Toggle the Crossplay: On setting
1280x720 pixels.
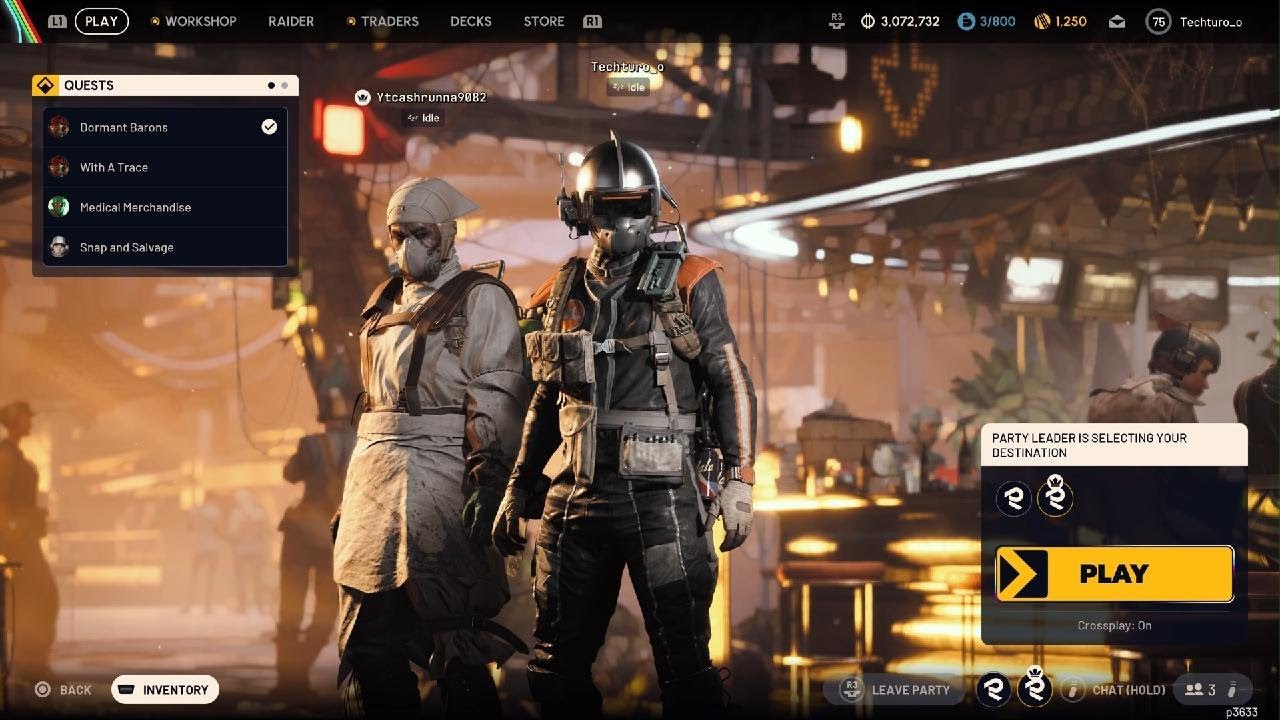(x=1114, y=626)
